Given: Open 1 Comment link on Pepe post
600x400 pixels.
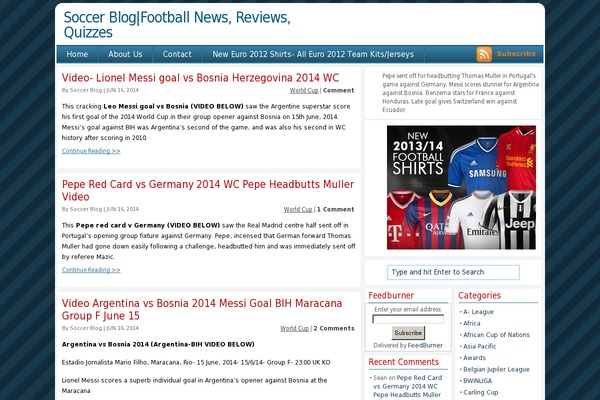Looking at the screenshot, I should (x=336, y=209).
